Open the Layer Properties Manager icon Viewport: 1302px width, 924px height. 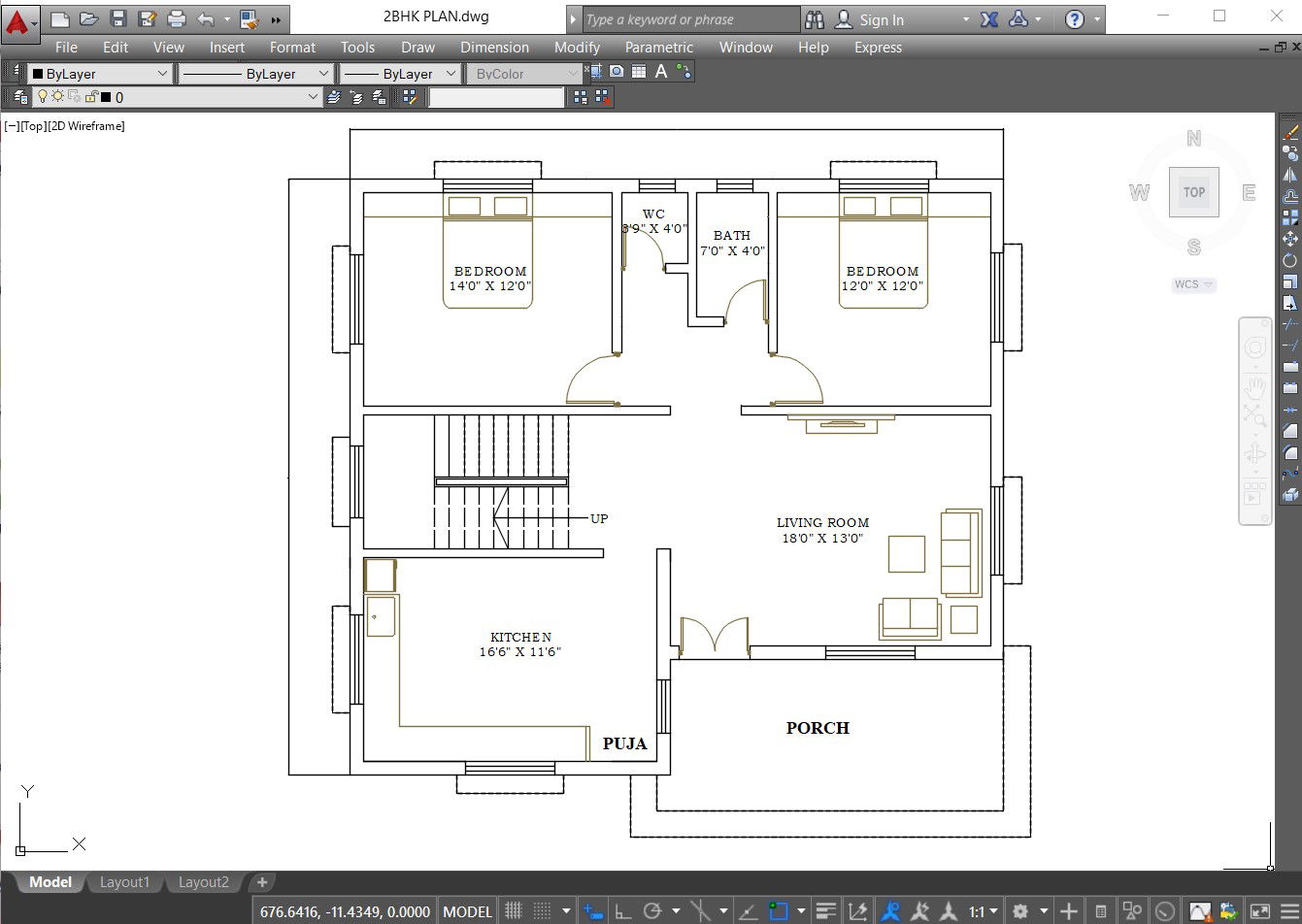[x=20, y=97]
